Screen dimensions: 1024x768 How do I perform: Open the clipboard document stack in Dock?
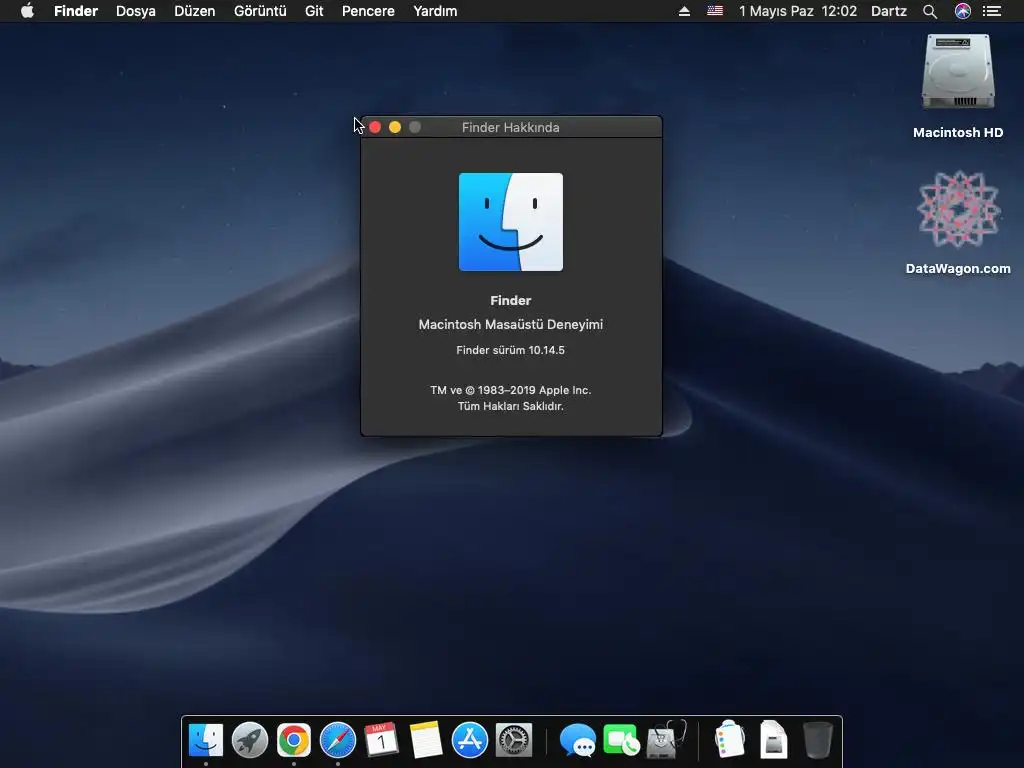729,739
